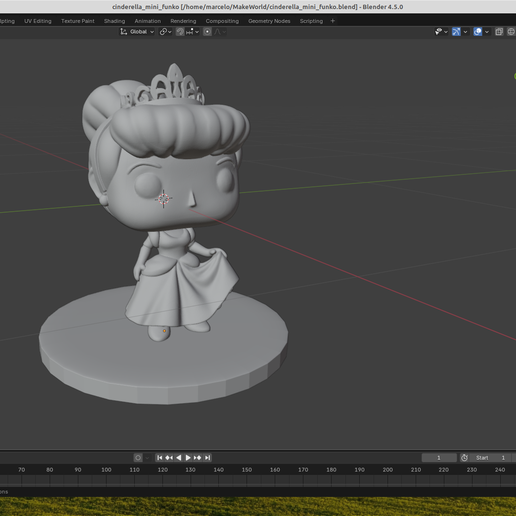Jump to previous keyframe
The image size is (516, 516).
click(x=169, y=458)
